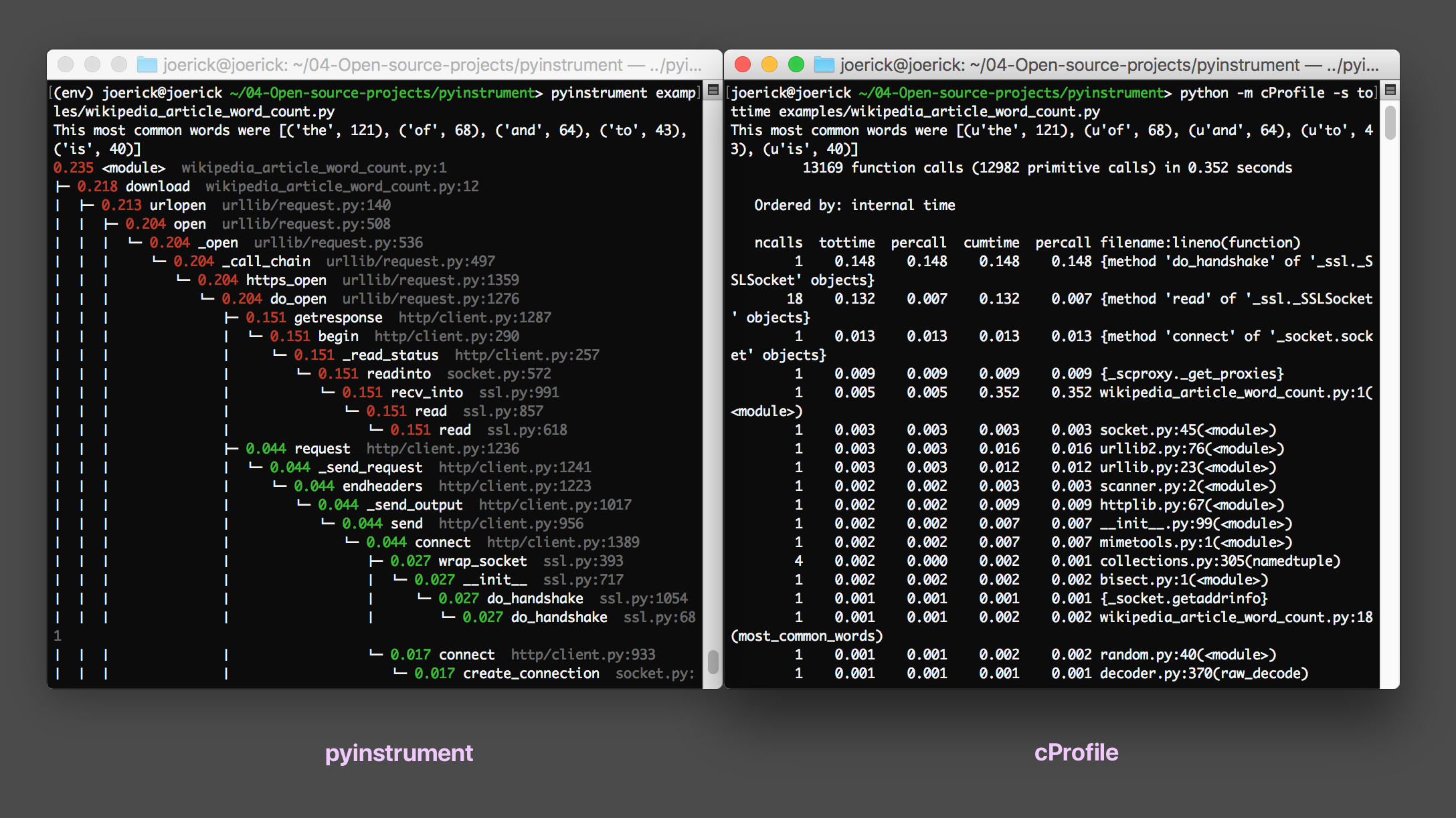The height and width of the screenshot is (818, 1456).
Task: Click the 'bisect.py:1(<module>)' entry
Action: 1184,579
